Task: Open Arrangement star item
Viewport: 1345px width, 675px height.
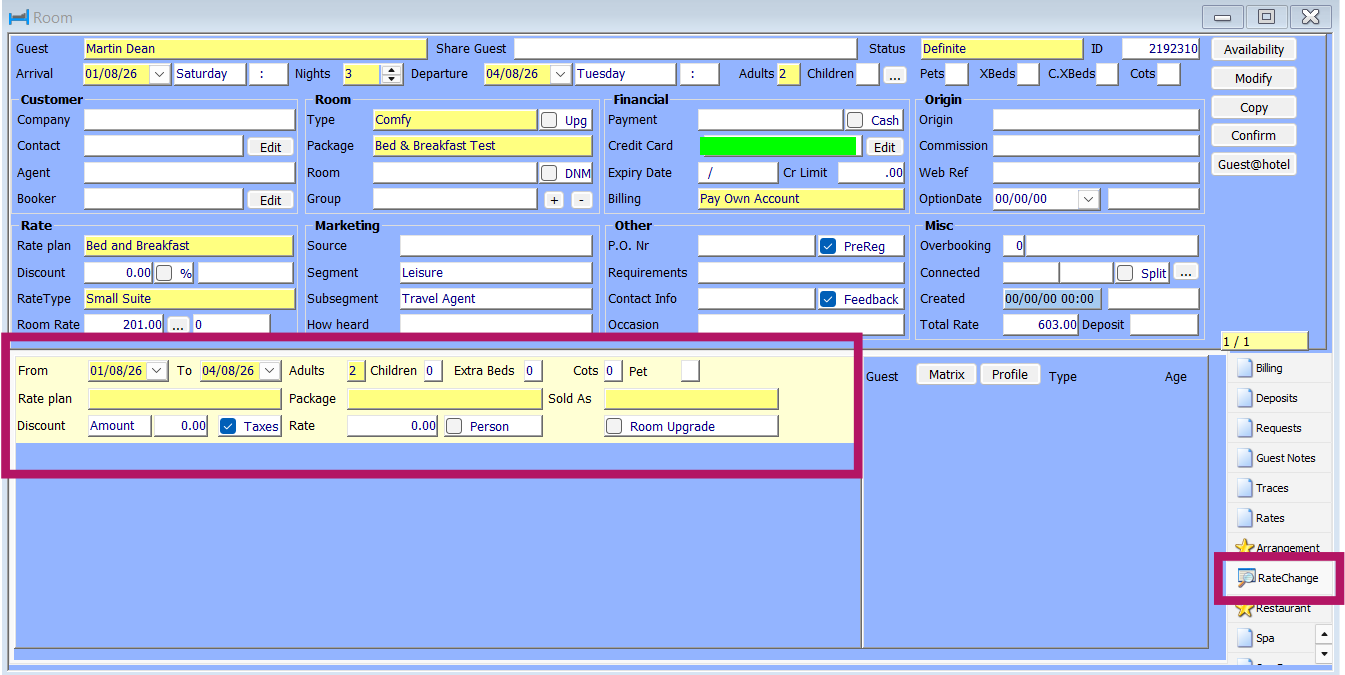Action: [1279, 547]
